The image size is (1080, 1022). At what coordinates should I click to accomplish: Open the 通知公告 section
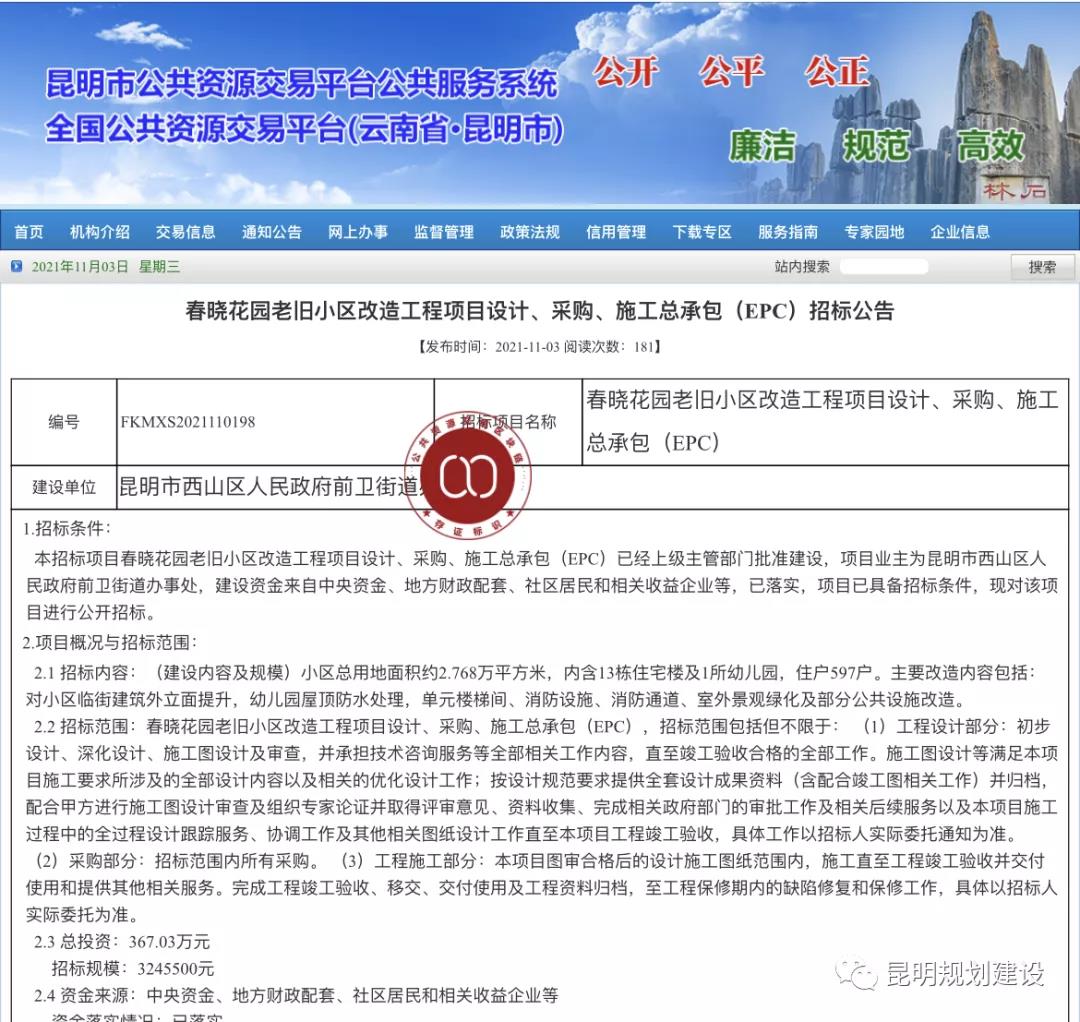point(272,232)
